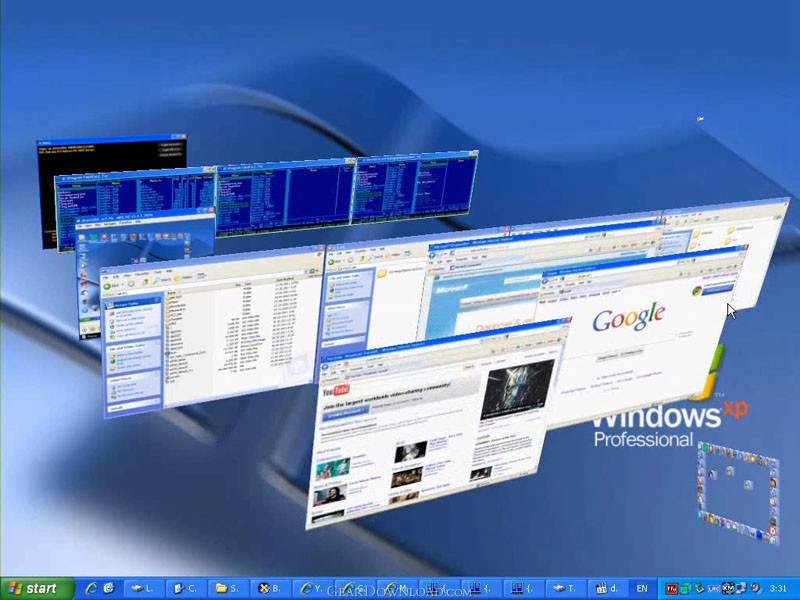Click the taskbar clock showing 3:31
This screenshot has width=800, height=600.
(778, 589)
